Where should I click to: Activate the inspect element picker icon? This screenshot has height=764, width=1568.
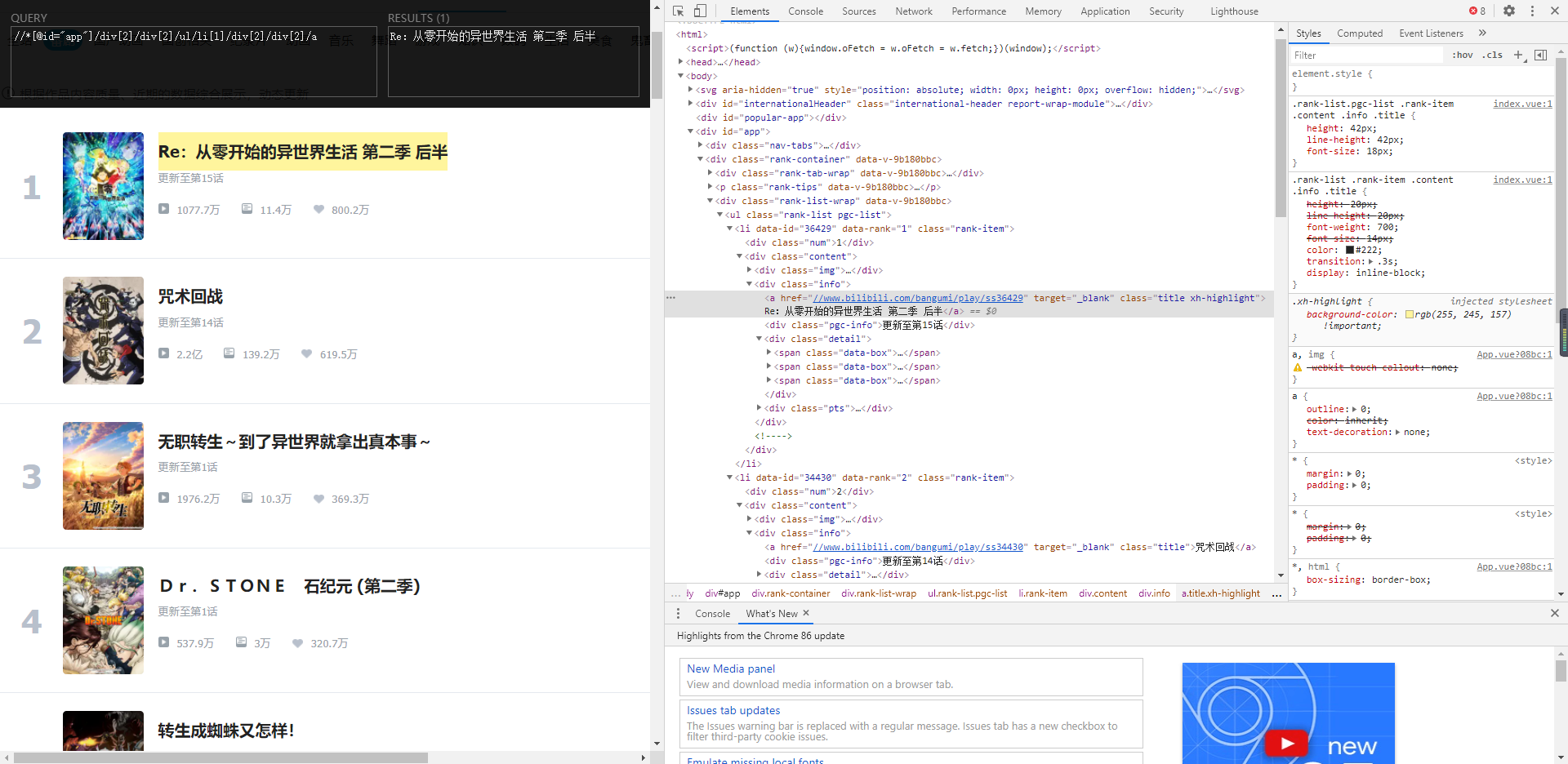pyautogui.click(x=678, y=11)
